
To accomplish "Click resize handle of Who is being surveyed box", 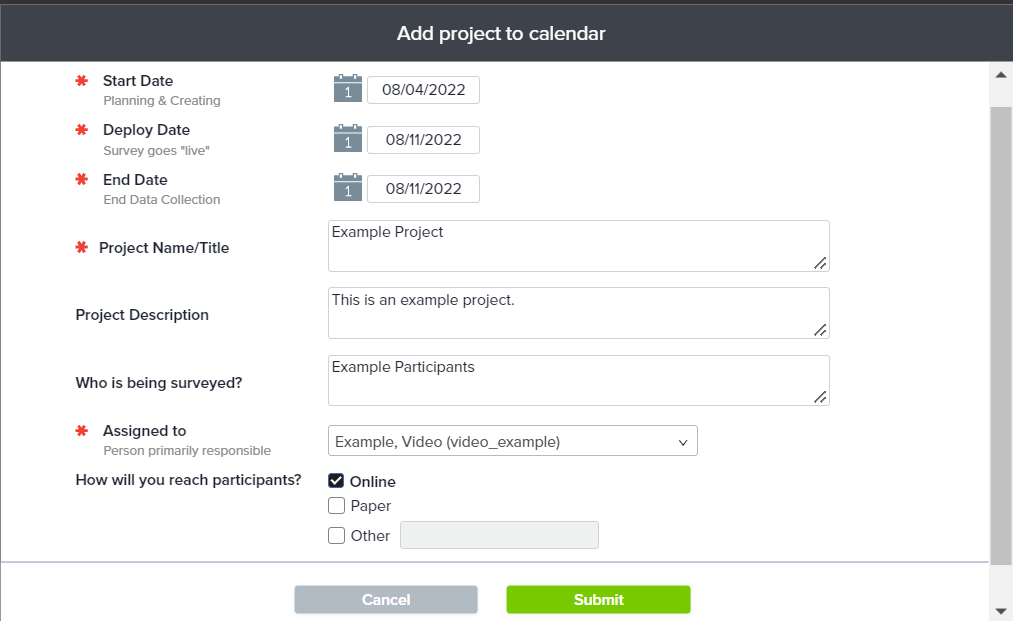I will pos(820,397).
